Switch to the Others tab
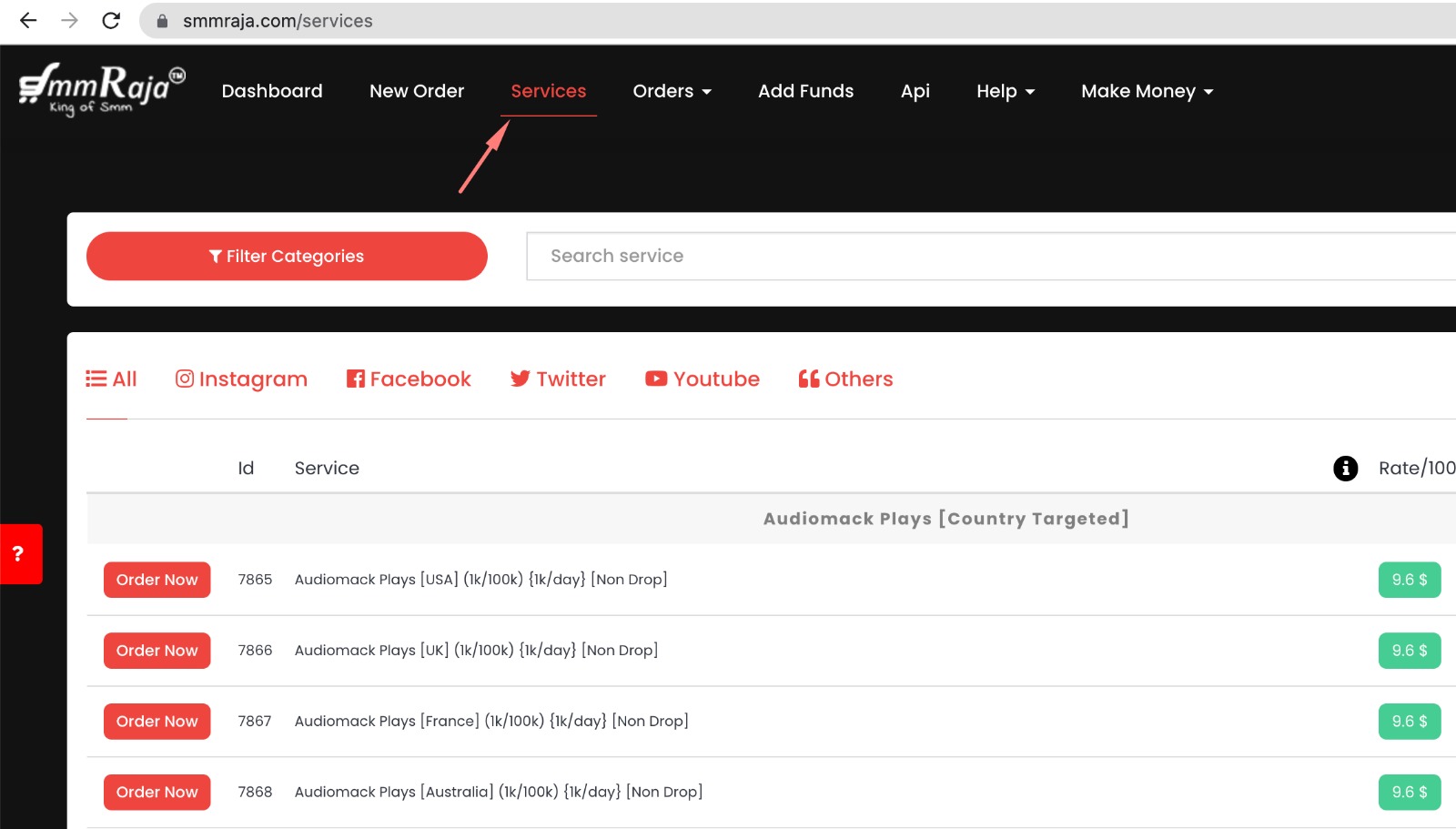Screen dimensions: 1456x829 [845, 379]
